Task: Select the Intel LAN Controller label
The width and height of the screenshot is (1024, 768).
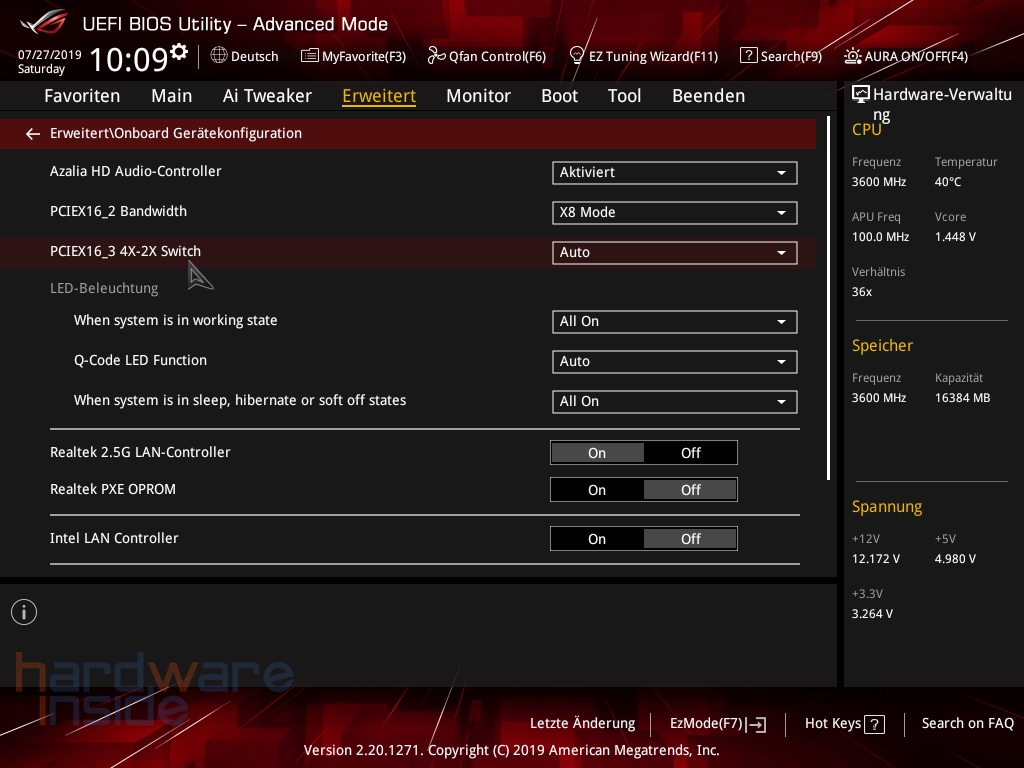Action: pyautogui.click(x=114, y=538)
